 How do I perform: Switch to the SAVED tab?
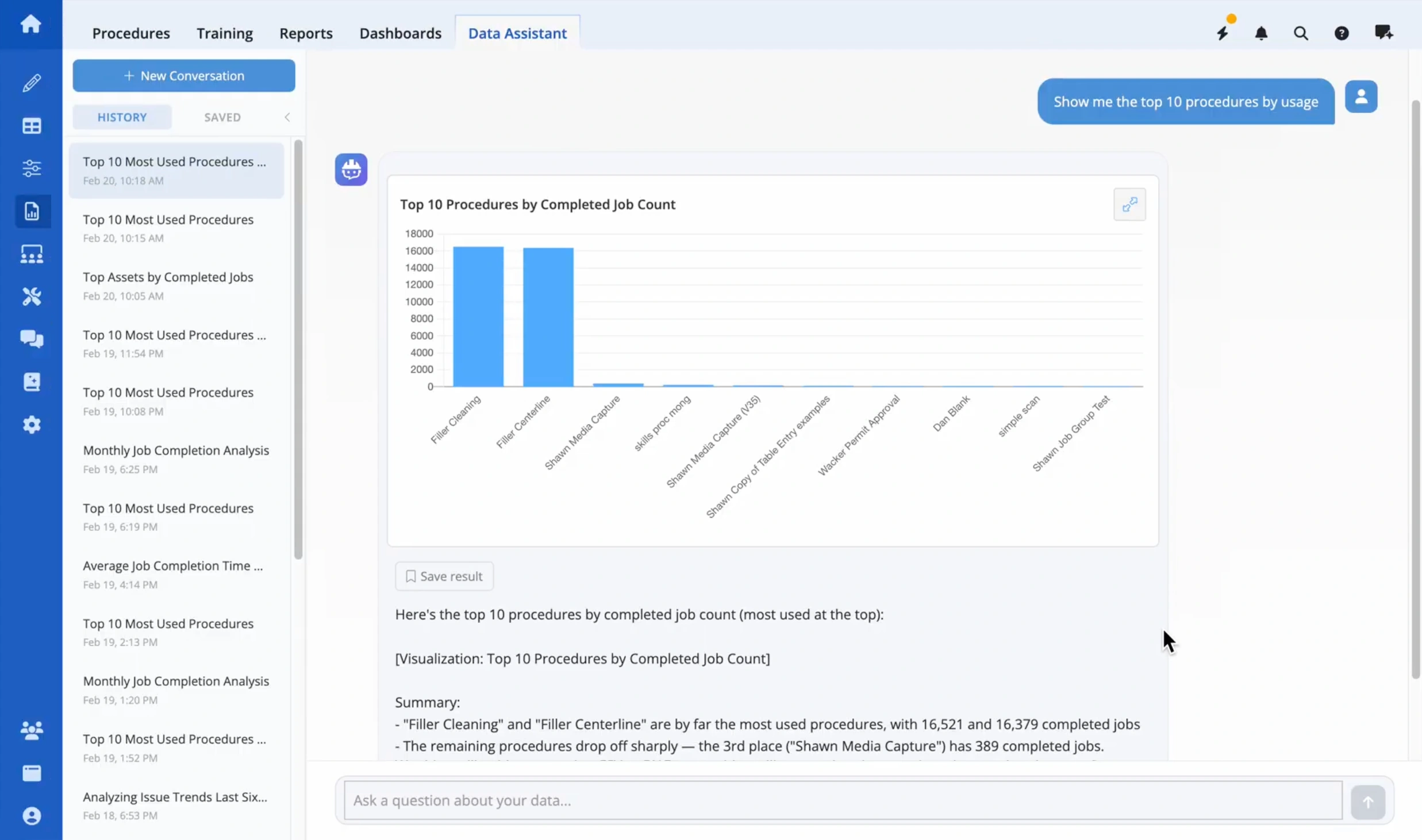(x=222, y=117)
